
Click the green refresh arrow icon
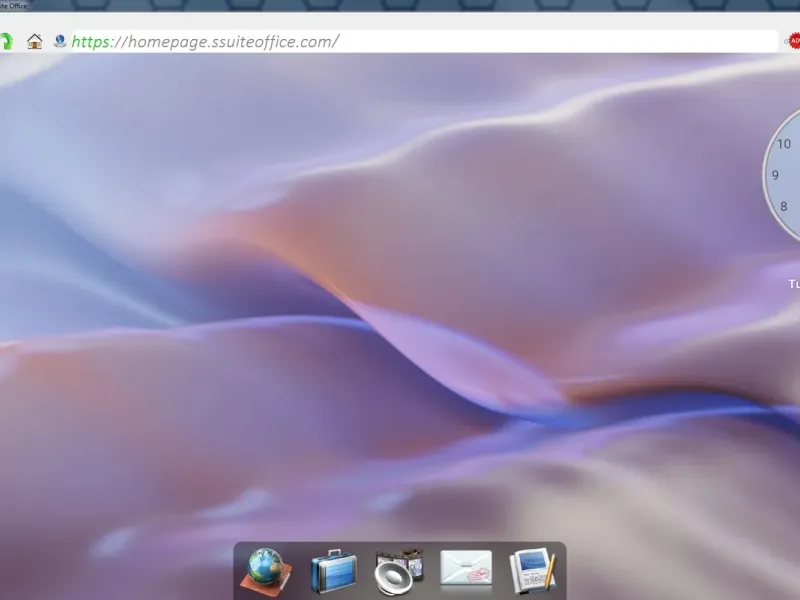(x=6, y=41)
